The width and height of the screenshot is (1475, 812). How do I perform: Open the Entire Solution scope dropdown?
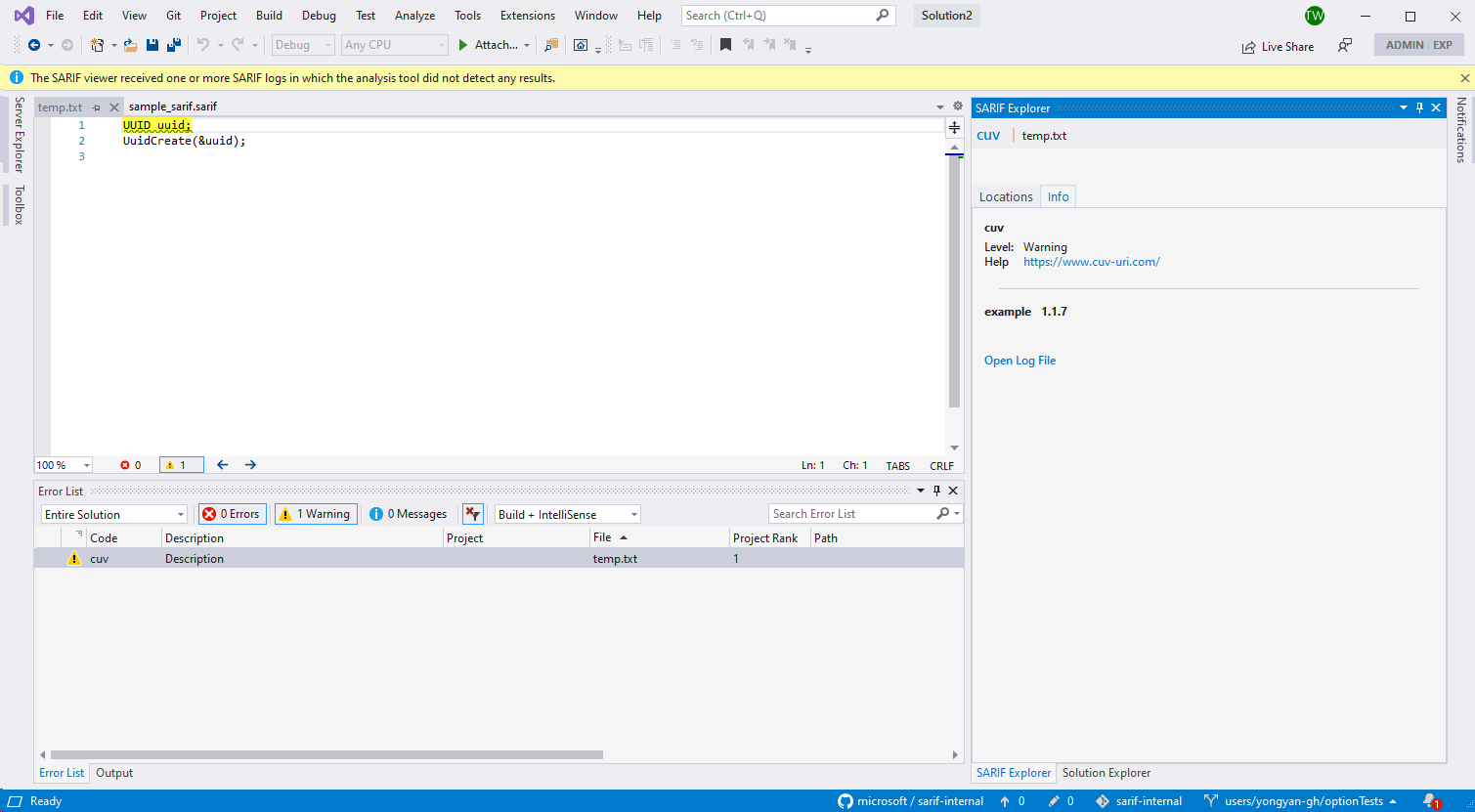point(112,513)
